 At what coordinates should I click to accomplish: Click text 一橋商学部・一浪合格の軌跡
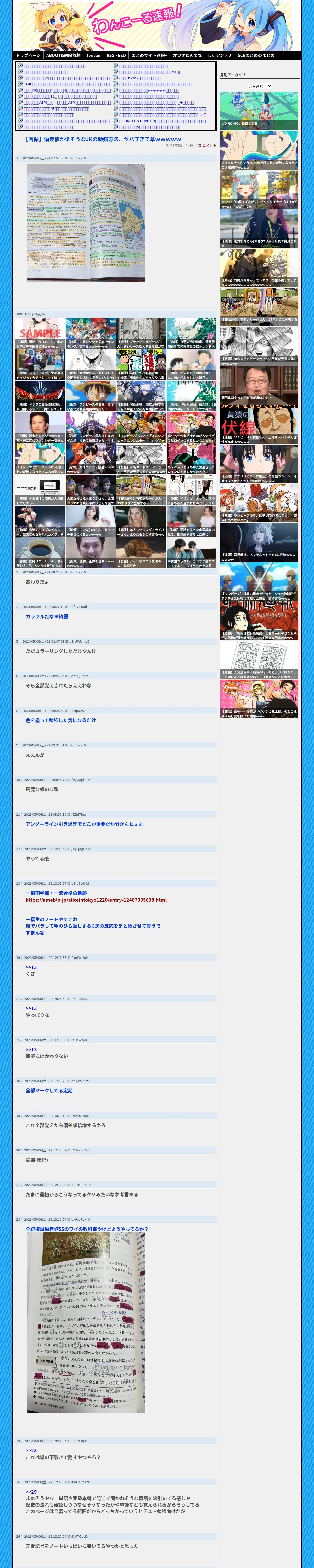point(56,893)
